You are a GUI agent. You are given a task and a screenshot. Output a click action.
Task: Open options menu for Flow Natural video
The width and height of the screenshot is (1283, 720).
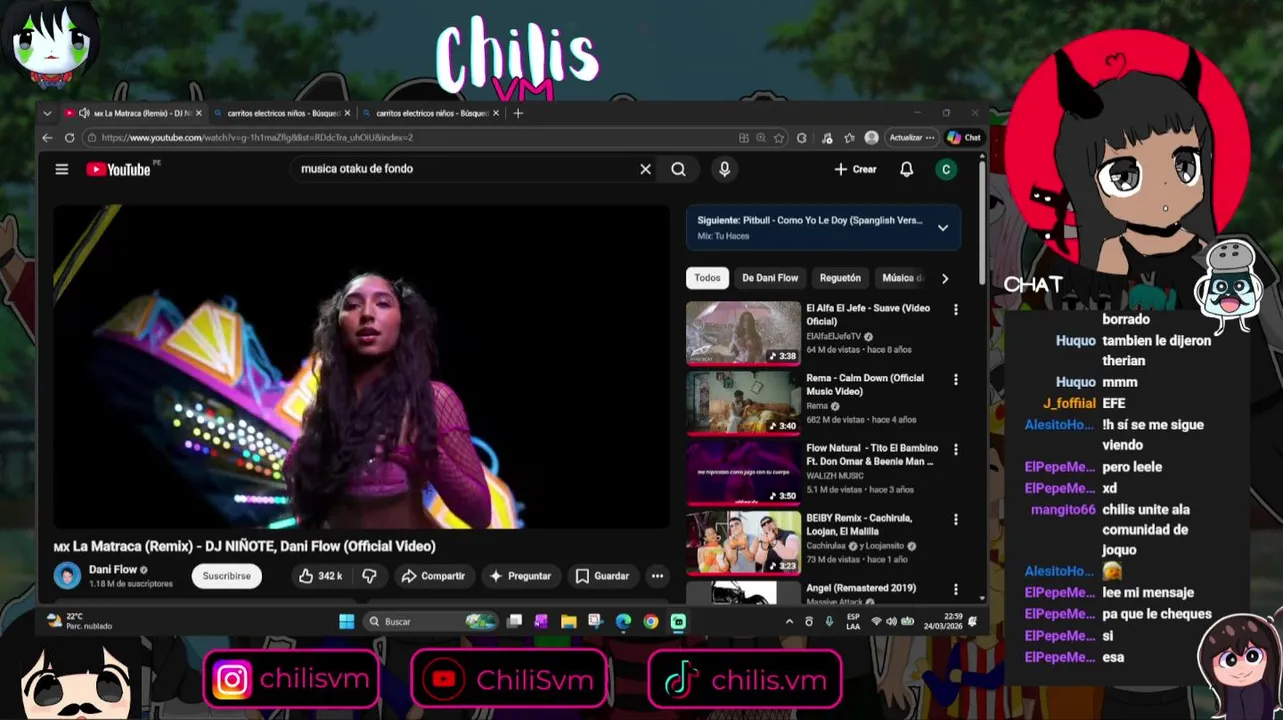pos(955,450)
